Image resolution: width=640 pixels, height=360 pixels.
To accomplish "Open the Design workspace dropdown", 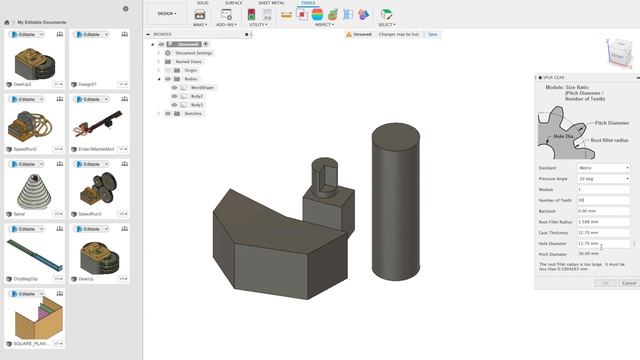I will coord(167,13).
